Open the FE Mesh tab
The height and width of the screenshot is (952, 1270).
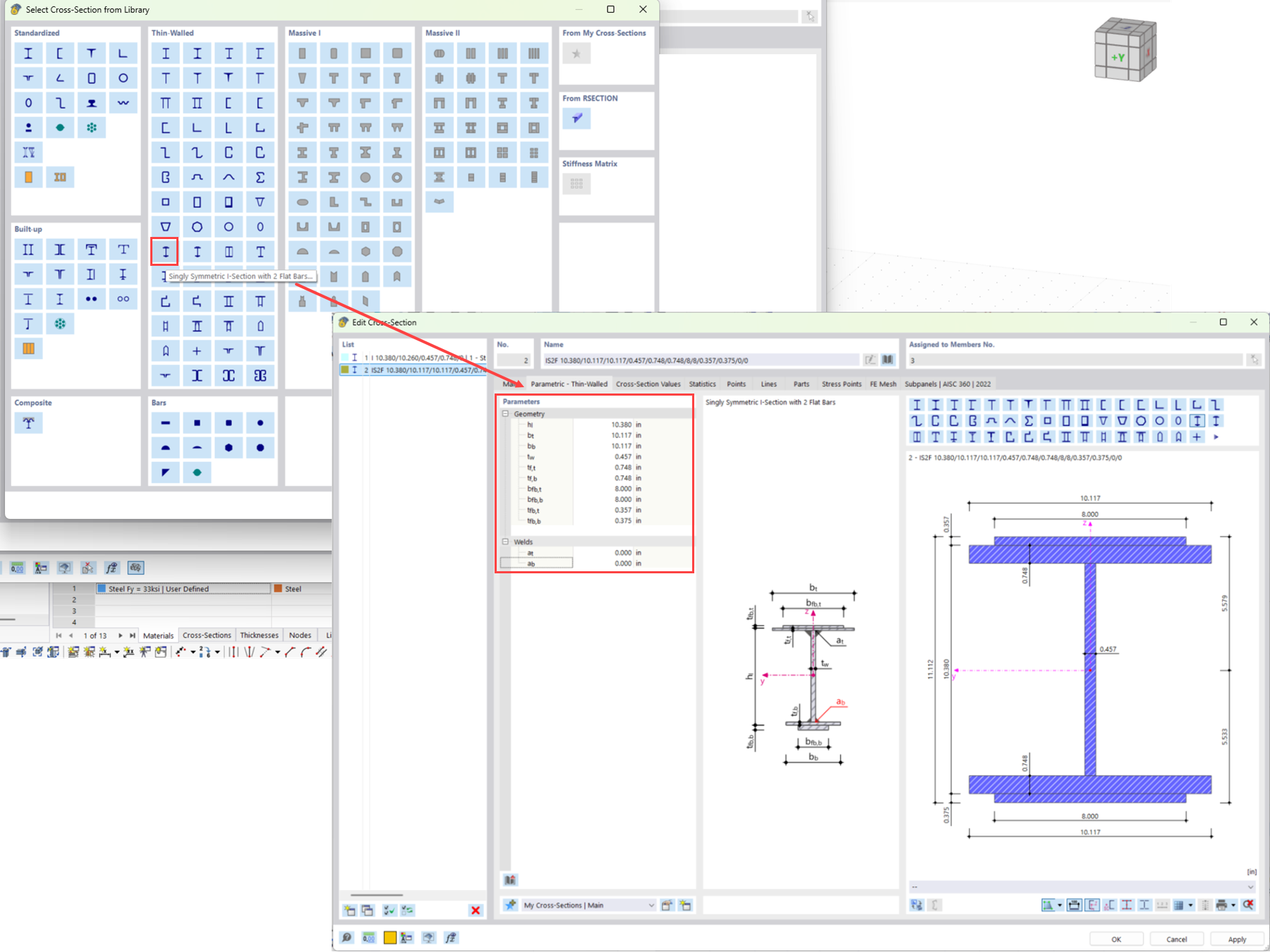pyautogui.click(x=883, y=384)
